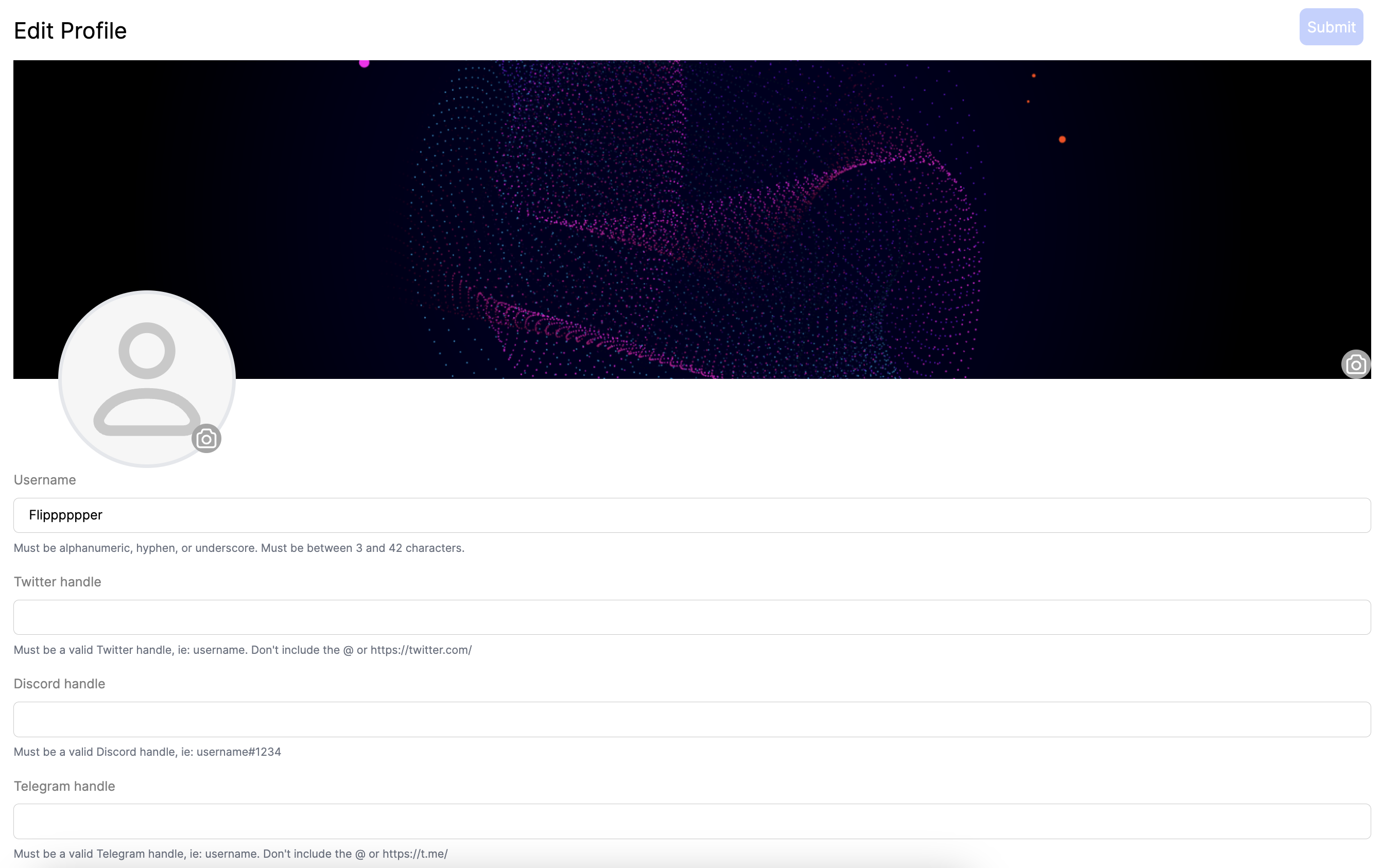Focus the Twitter handle input field
This screenshot has height=868, width=1382.
pos(692,617)
